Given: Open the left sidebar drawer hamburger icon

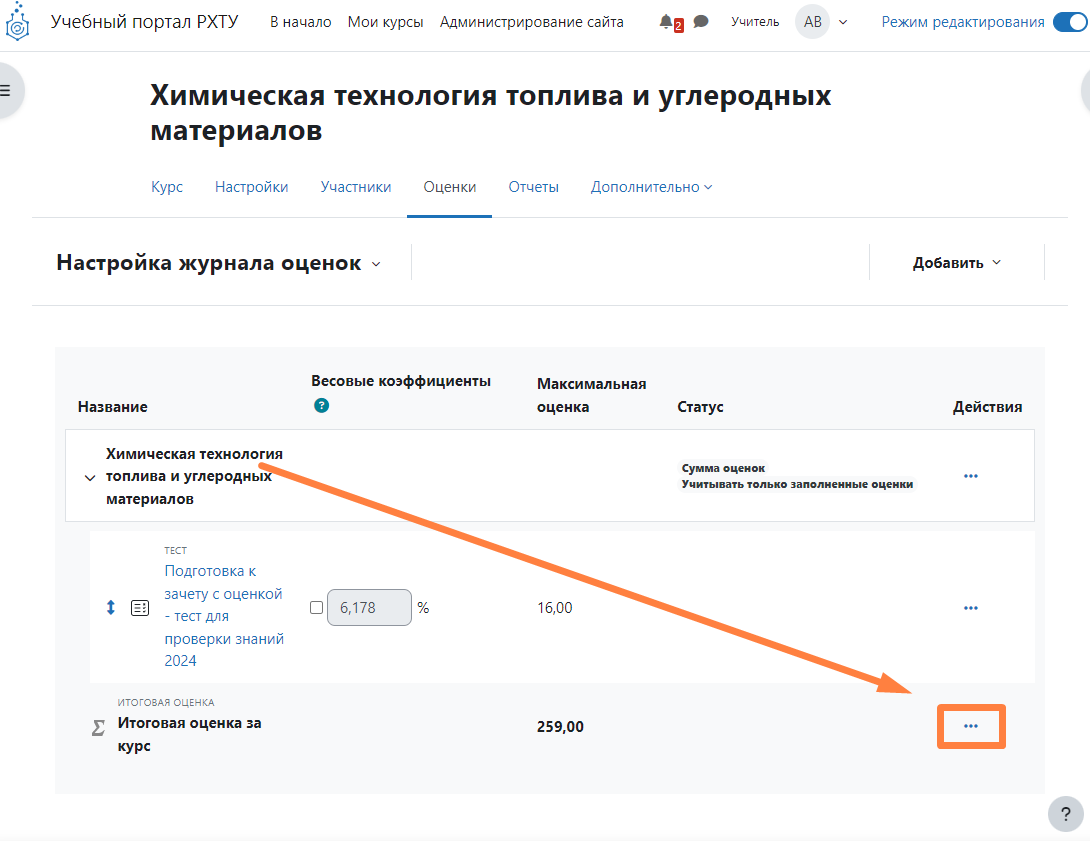Looking at the screenshot, I should (6, 90).
